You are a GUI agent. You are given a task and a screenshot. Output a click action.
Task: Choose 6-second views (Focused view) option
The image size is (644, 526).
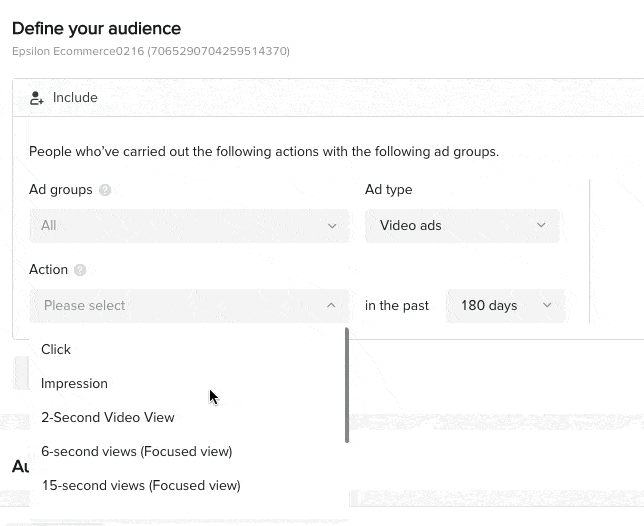point(137,452)
